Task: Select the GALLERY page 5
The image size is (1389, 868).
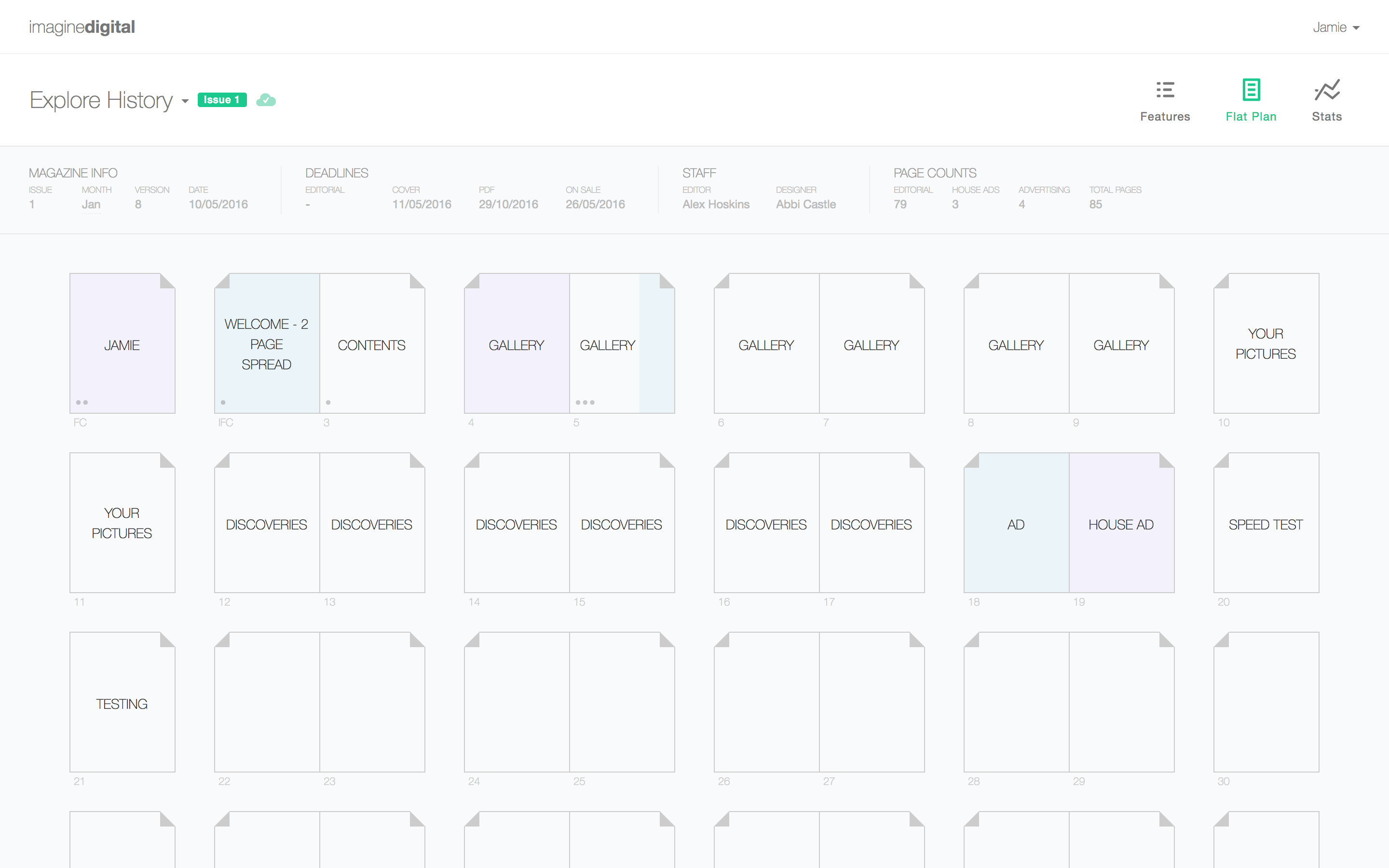Action: (622, 343)
